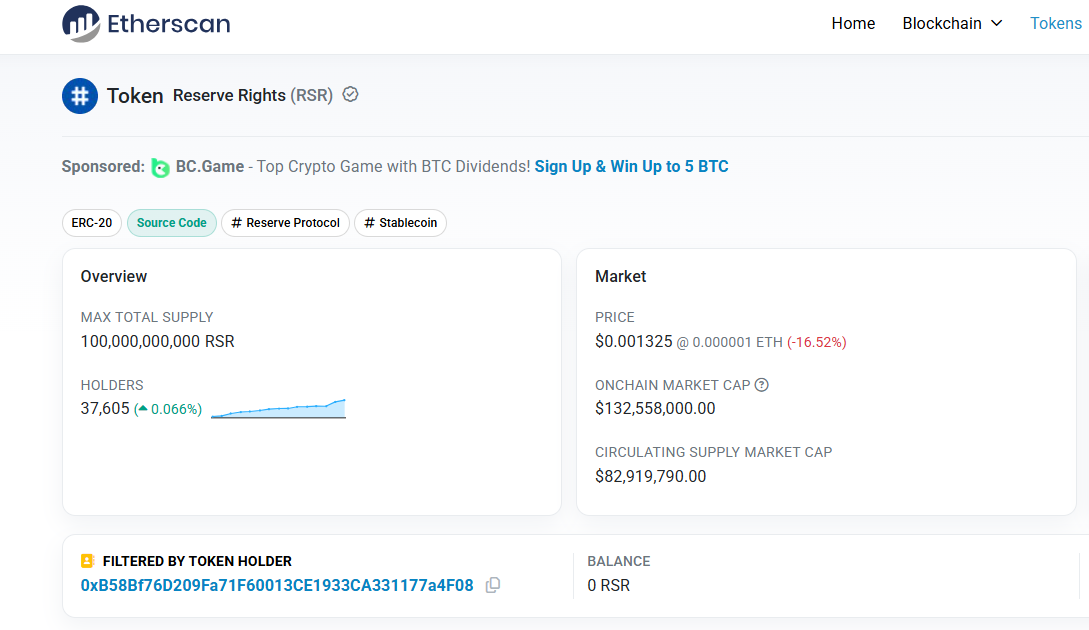Click the -16.52% price change
1089x630 pixels.
coord(817,342)
